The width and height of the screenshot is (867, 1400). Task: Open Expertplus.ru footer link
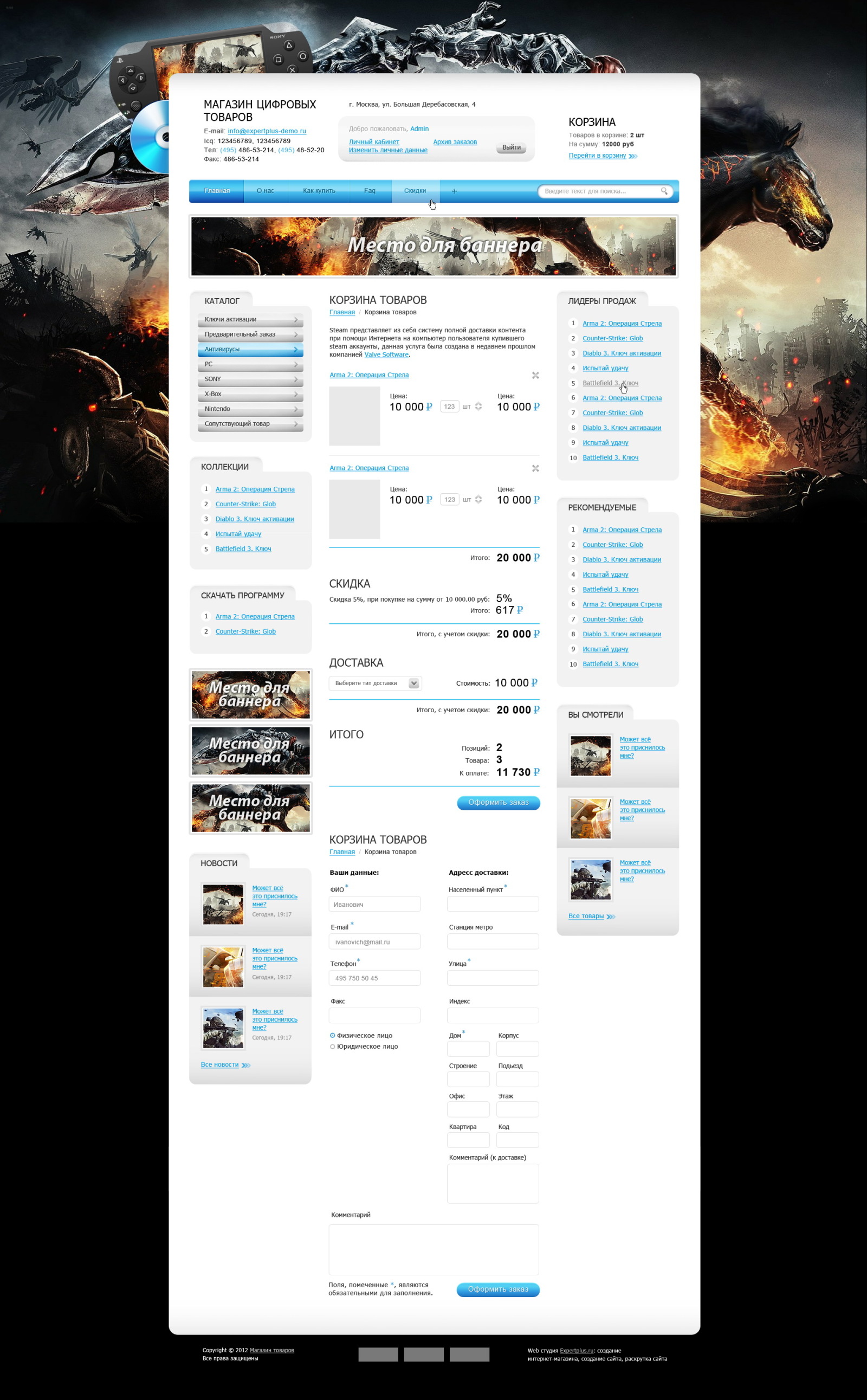point(576,1351)
